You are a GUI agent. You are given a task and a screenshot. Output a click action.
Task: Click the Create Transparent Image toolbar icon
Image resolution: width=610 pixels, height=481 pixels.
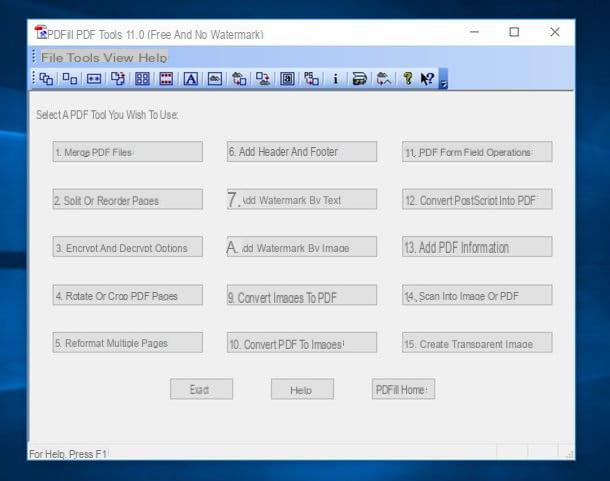(x=384, y=79)
